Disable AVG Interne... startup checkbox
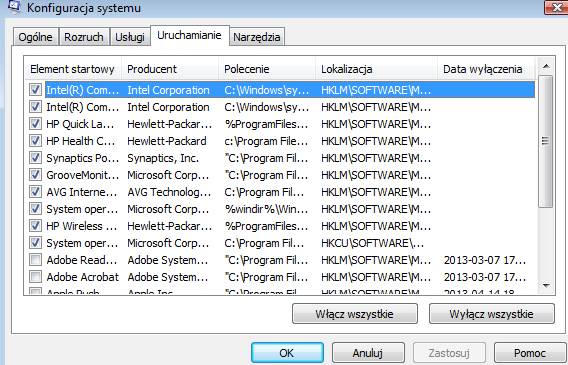 [x=35, y=192]
